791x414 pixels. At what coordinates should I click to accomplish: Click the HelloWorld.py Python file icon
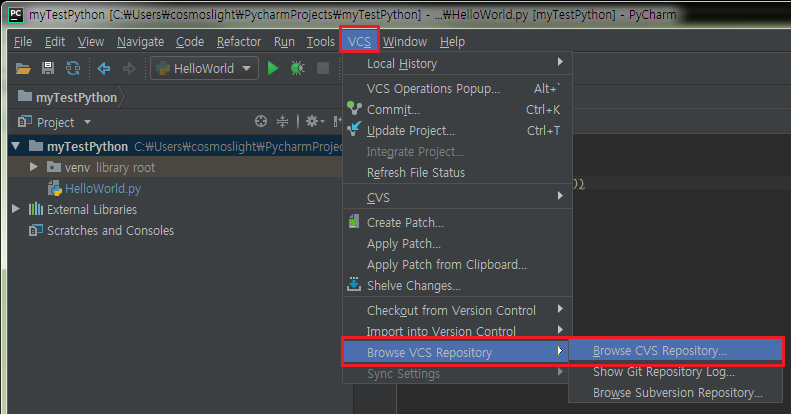(54, 189)
